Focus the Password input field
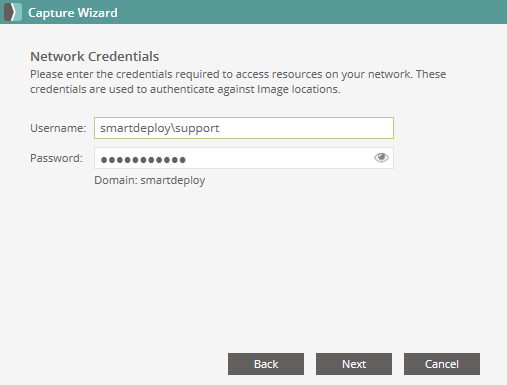The width and height of the screenshot is (507, 385). [x=244, y=158]
